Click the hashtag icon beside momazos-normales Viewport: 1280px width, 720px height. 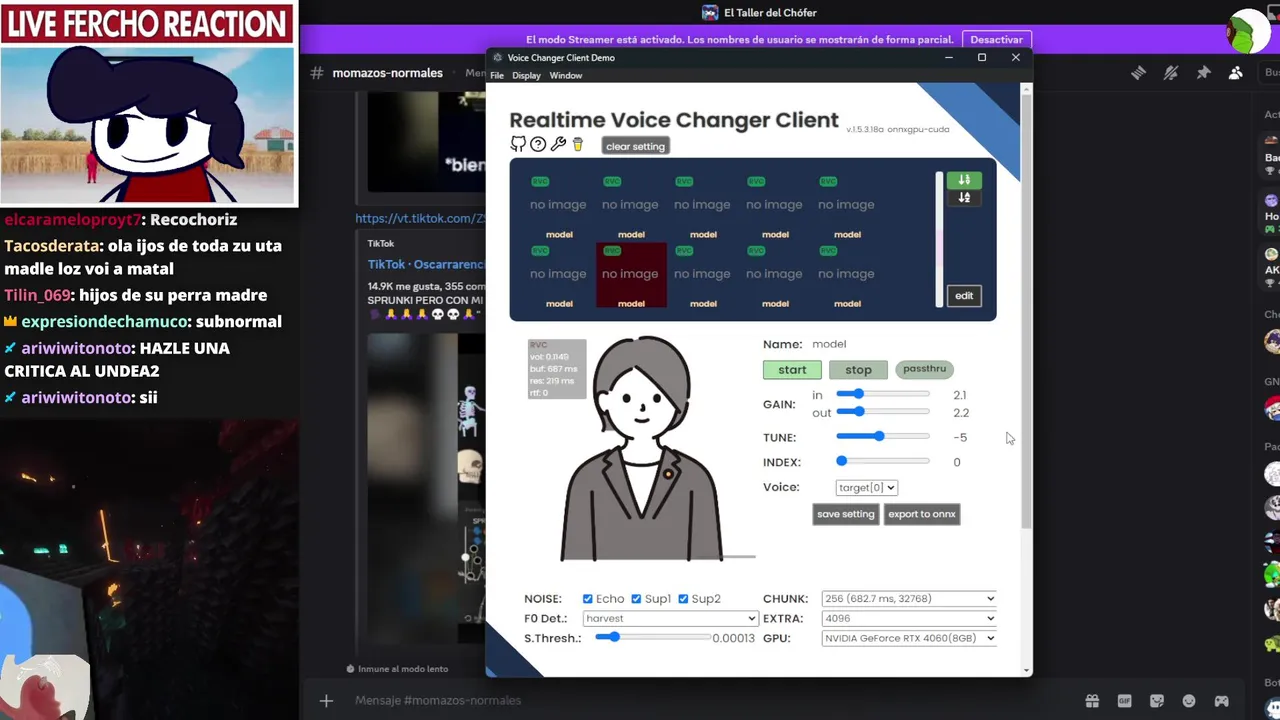pyautogui.click(x=317, y=73)
